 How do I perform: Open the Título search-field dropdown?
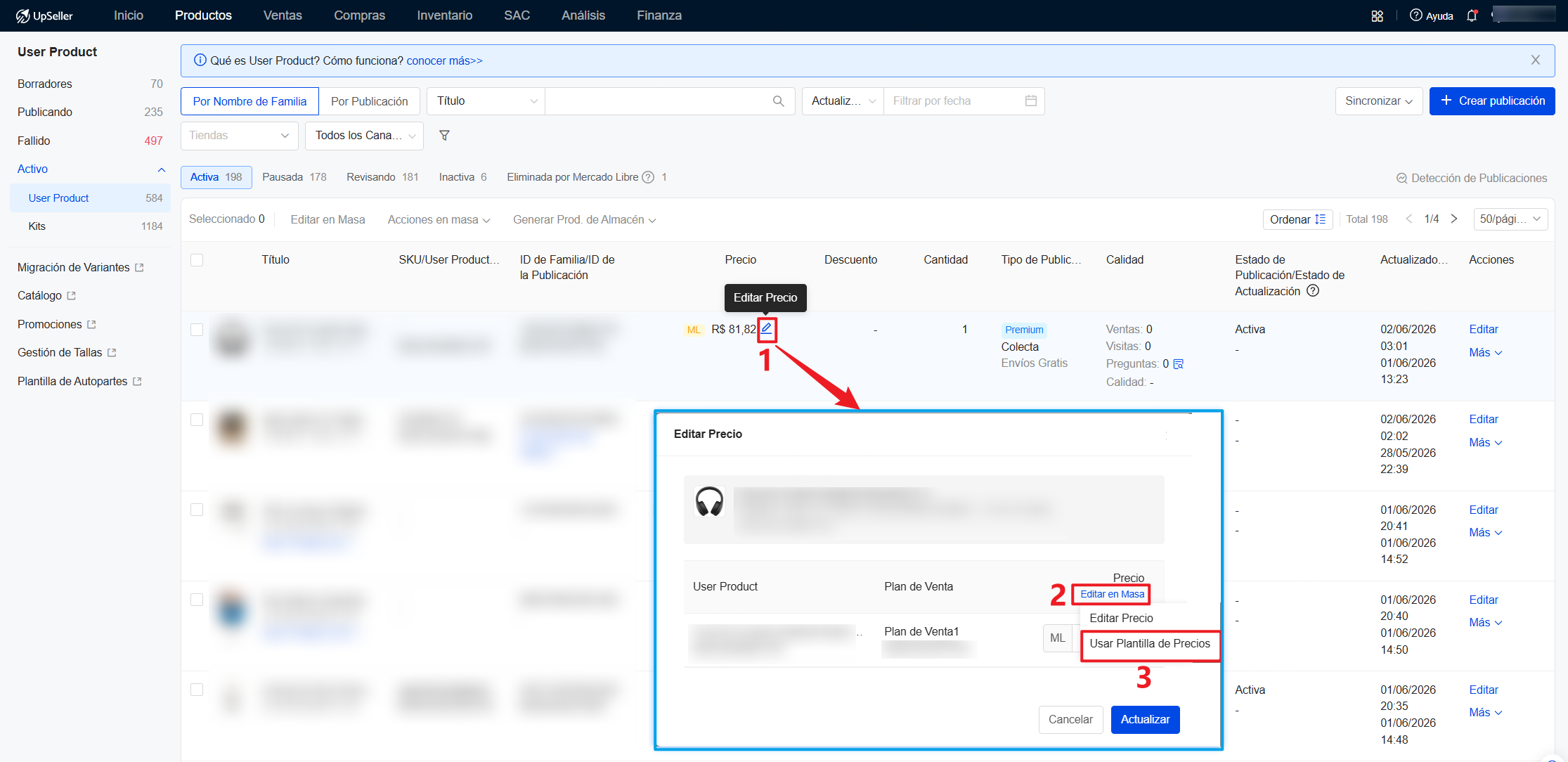click(486, 101)
